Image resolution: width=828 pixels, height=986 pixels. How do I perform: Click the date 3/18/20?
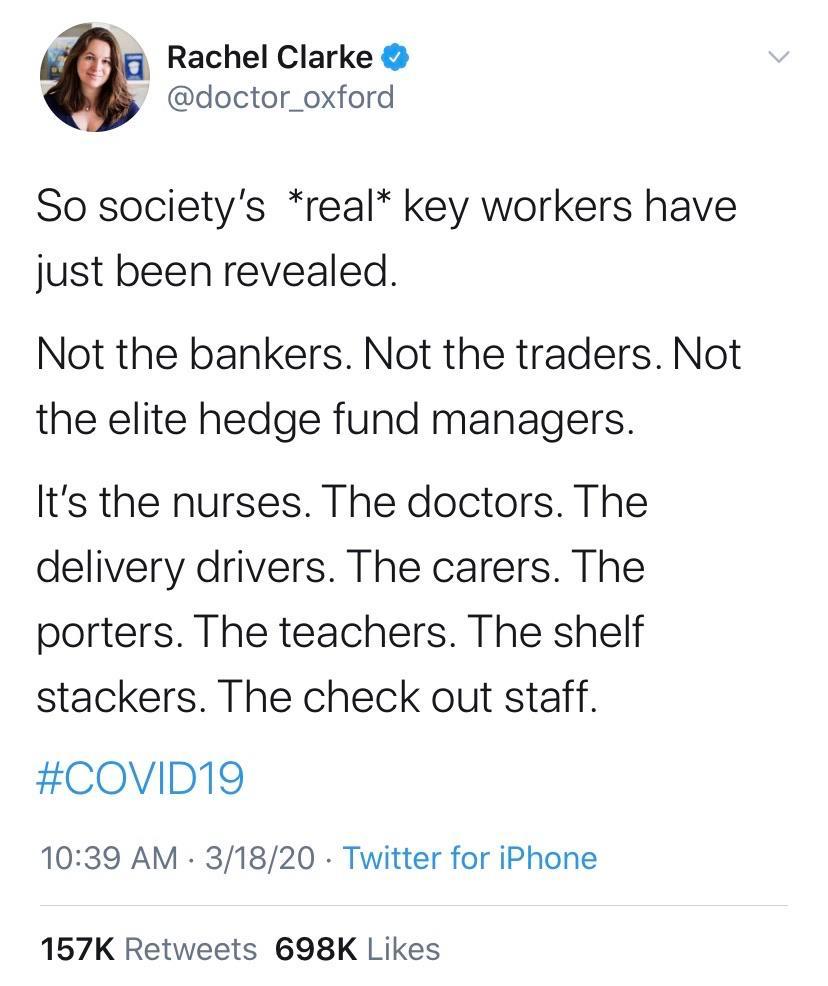[x=251, y=858]
